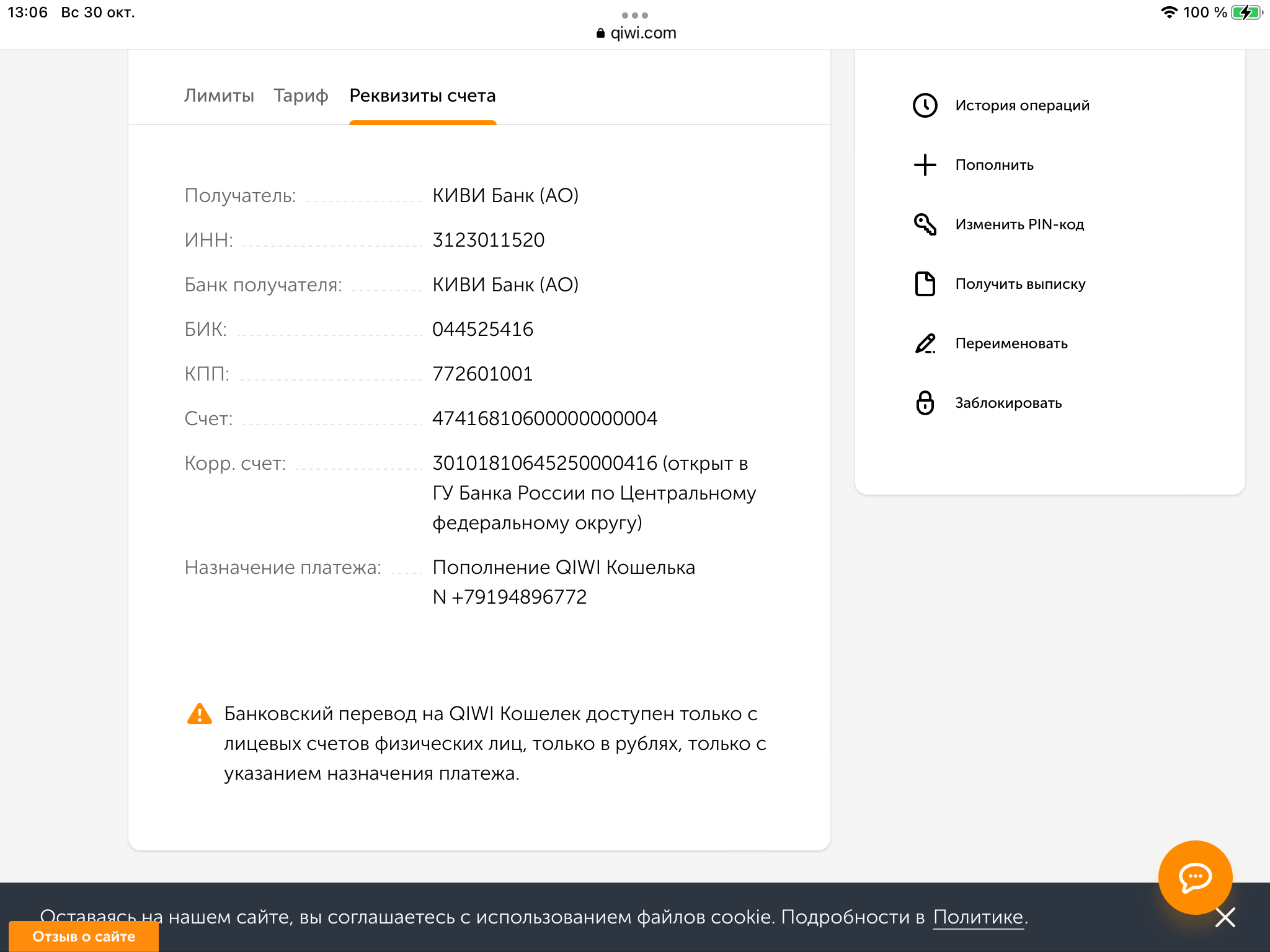Click the pencil icon for Переименовать
1270x952 pixels.
point(925,343)
